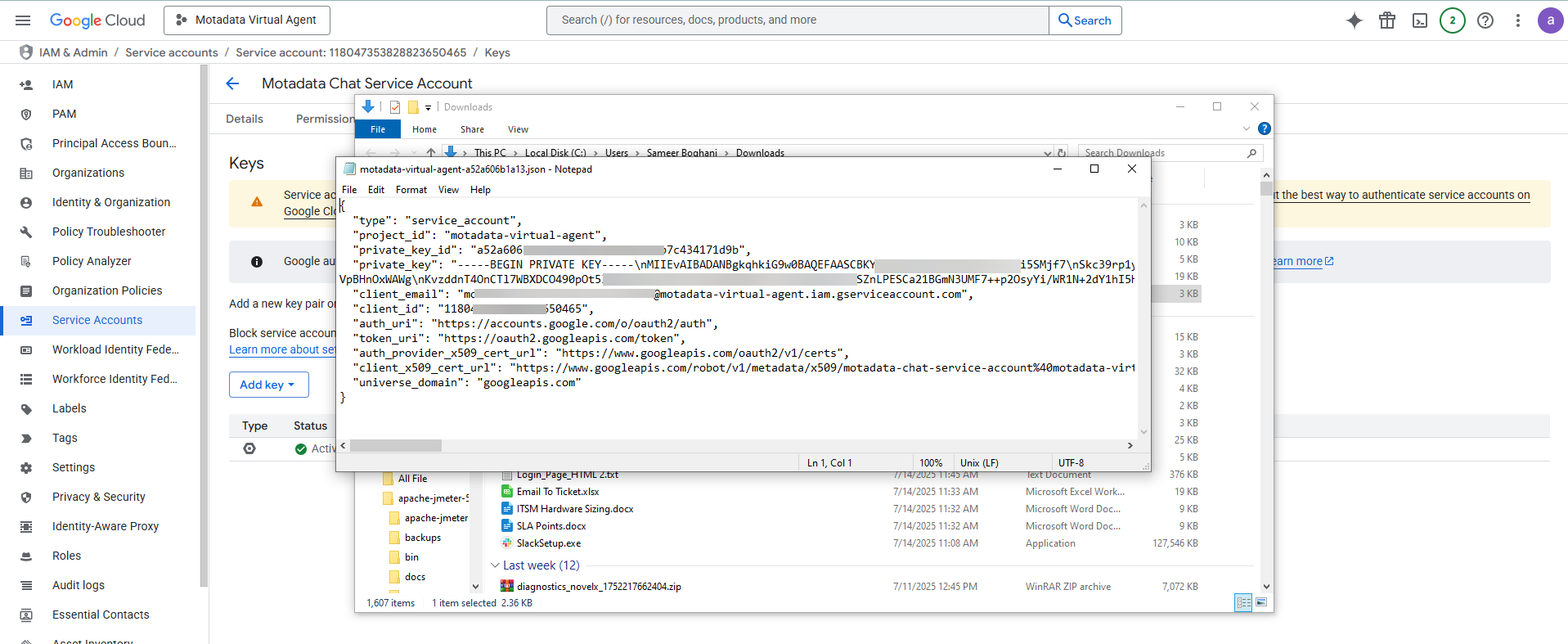The image size is (1568, 644).
Task: Open Notepad Help menu
Action: point(480,190)
